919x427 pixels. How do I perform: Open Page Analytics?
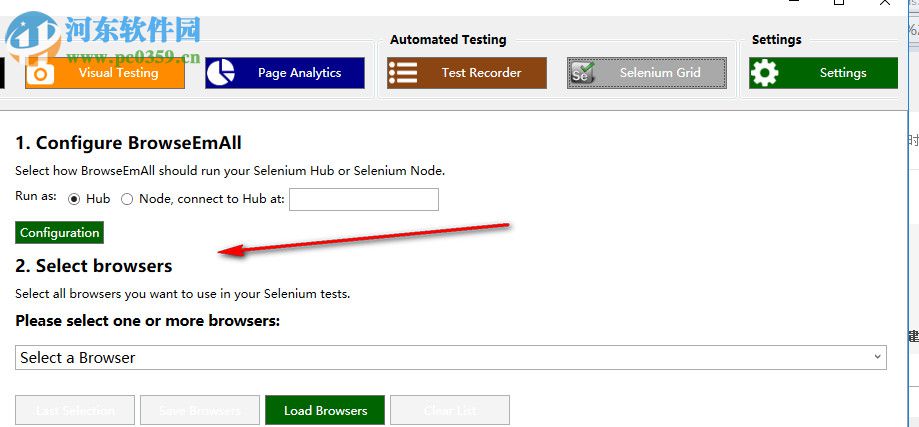point(285,73)
